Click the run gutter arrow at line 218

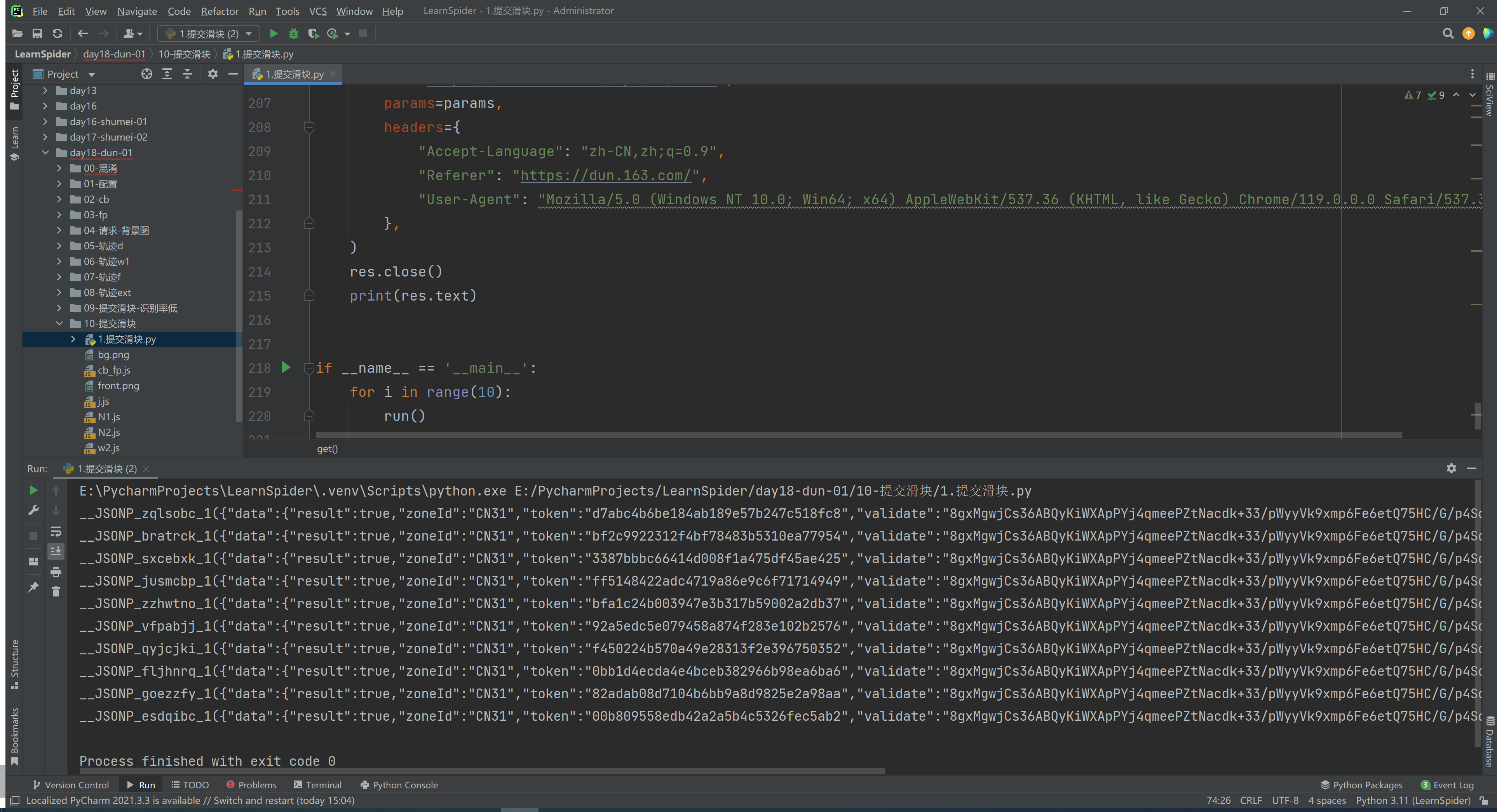[x=285, y=367]
